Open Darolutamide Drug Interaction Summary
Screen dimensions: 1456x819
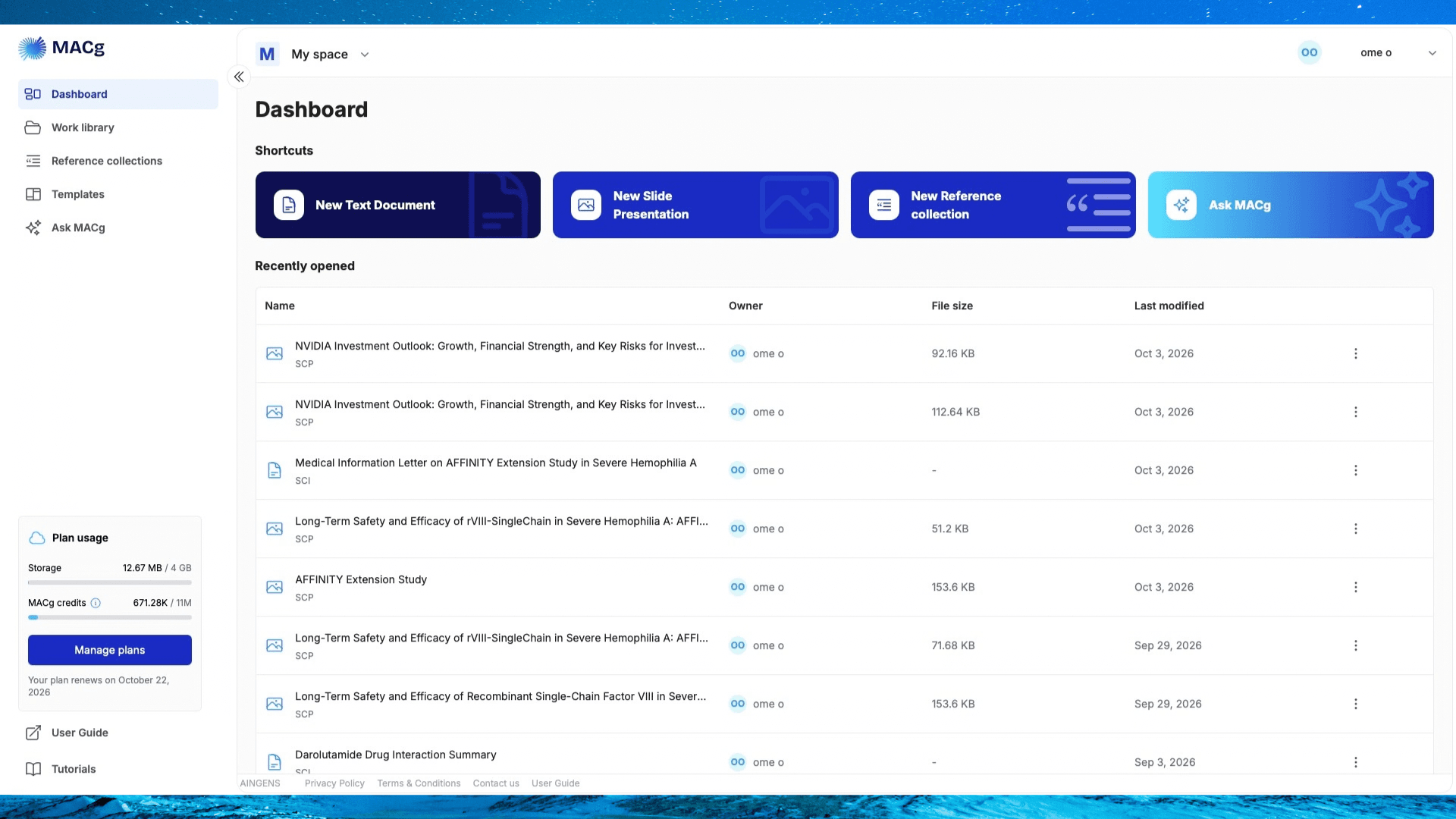(396, 755)
